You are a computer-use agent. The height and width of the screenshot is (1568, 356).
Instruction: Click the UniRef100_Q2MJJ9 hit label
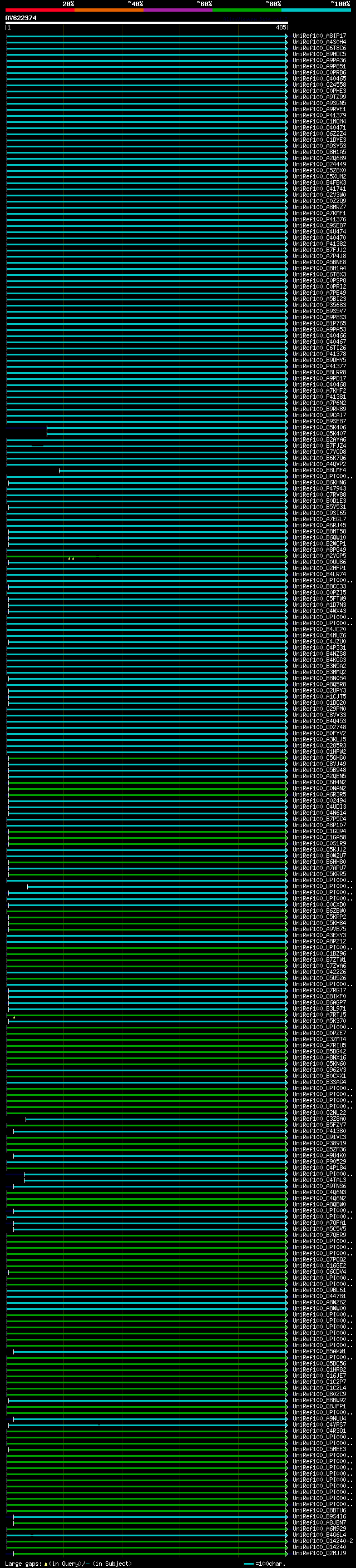[x=319, y=1554]
